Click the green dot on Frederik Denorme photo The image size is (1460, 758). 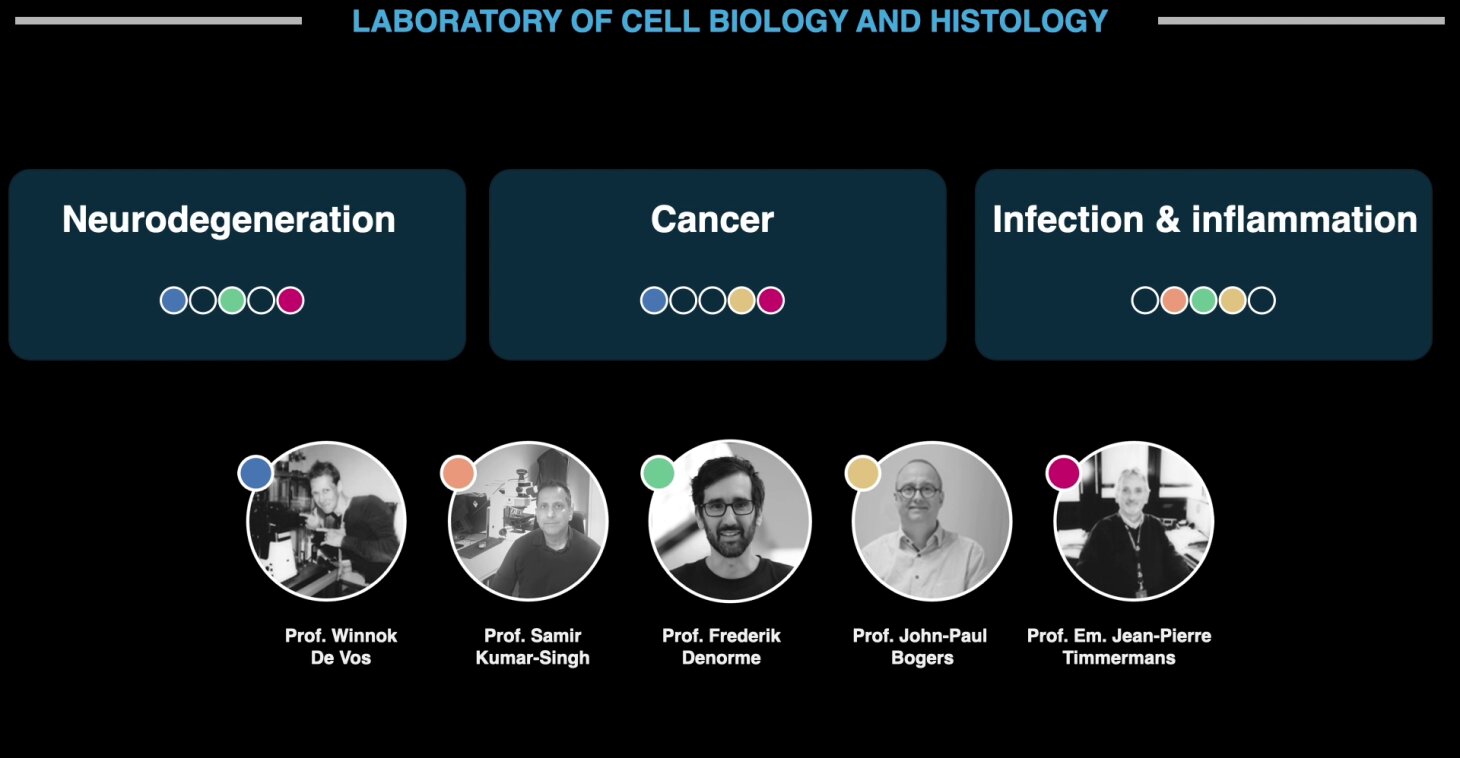[x=658, y=472]
